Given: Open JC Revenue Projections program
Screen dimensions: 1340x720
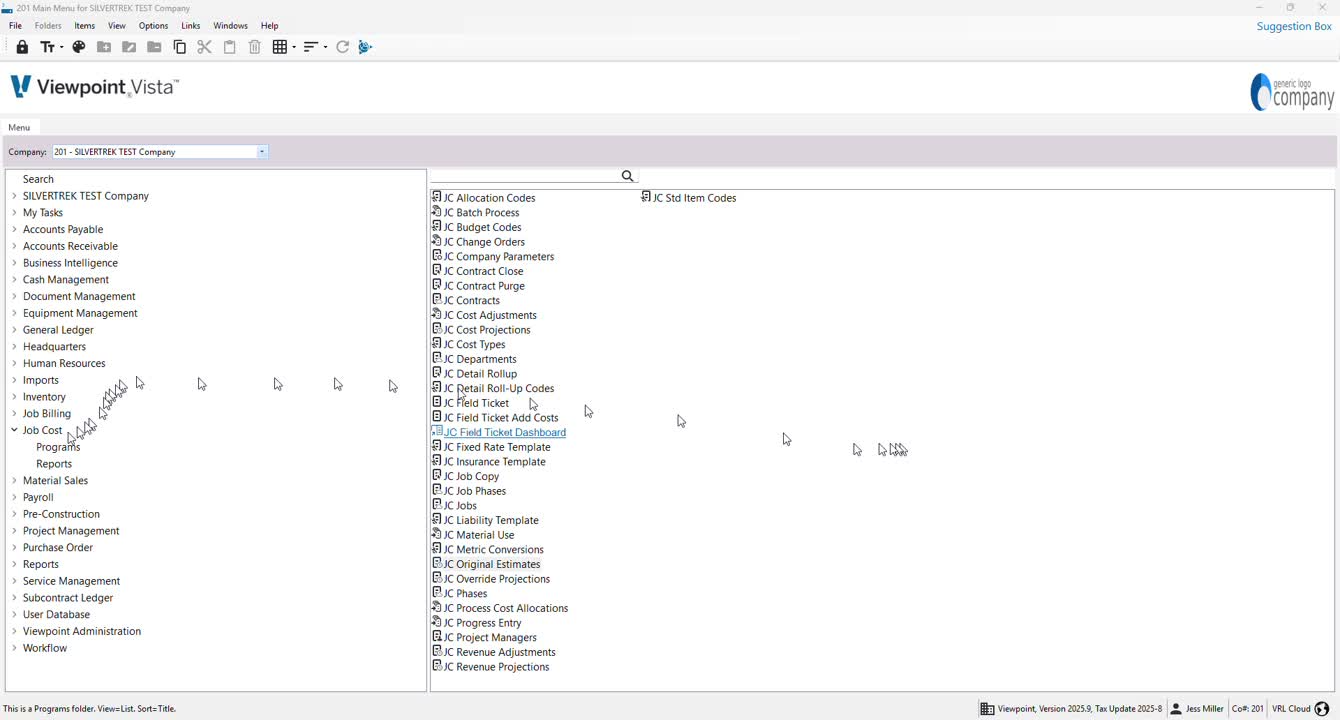Looking at the screenshot, I should pyautogui.click(x=497, y=667).
